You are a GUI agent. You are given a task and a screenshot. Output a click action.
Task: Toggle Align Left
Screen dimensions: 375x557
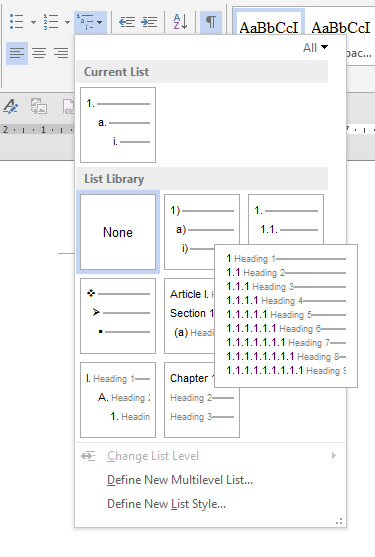point(17,53)
